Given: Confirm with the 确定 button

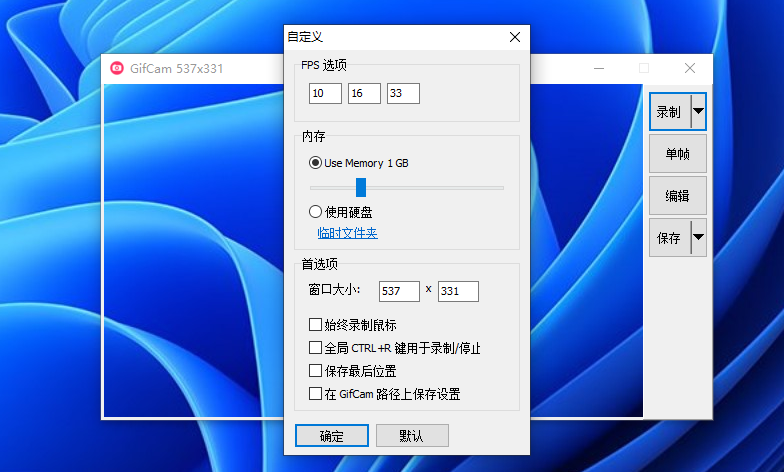Looking at the screenshot, I should (x=332, y=436).
